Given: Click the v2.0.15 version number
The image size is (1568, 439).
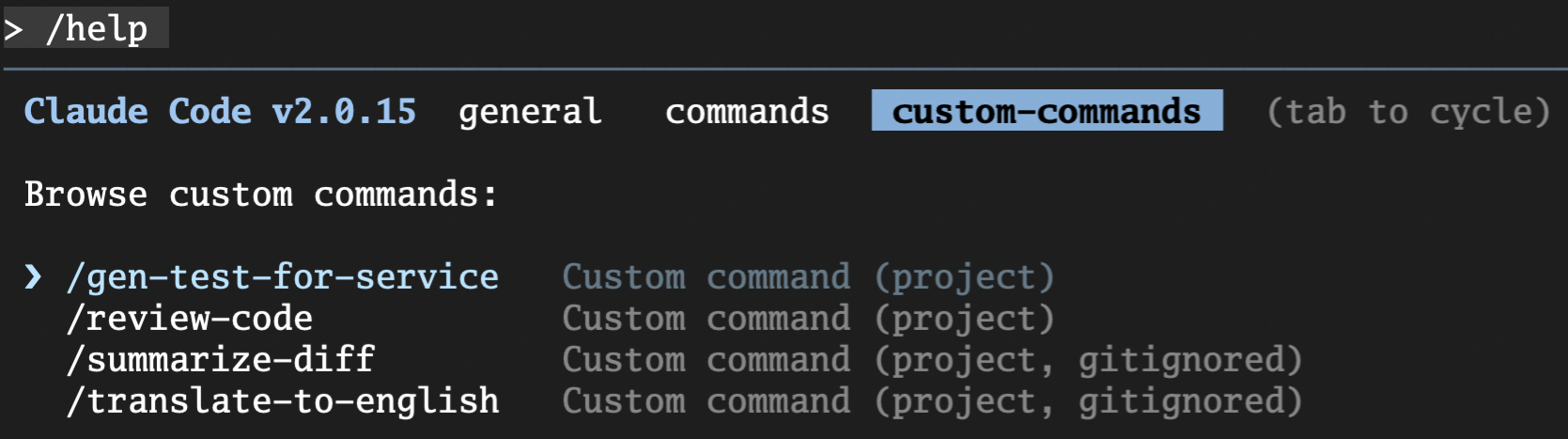Looking at the screenshot, I should [x=344, y=111].
